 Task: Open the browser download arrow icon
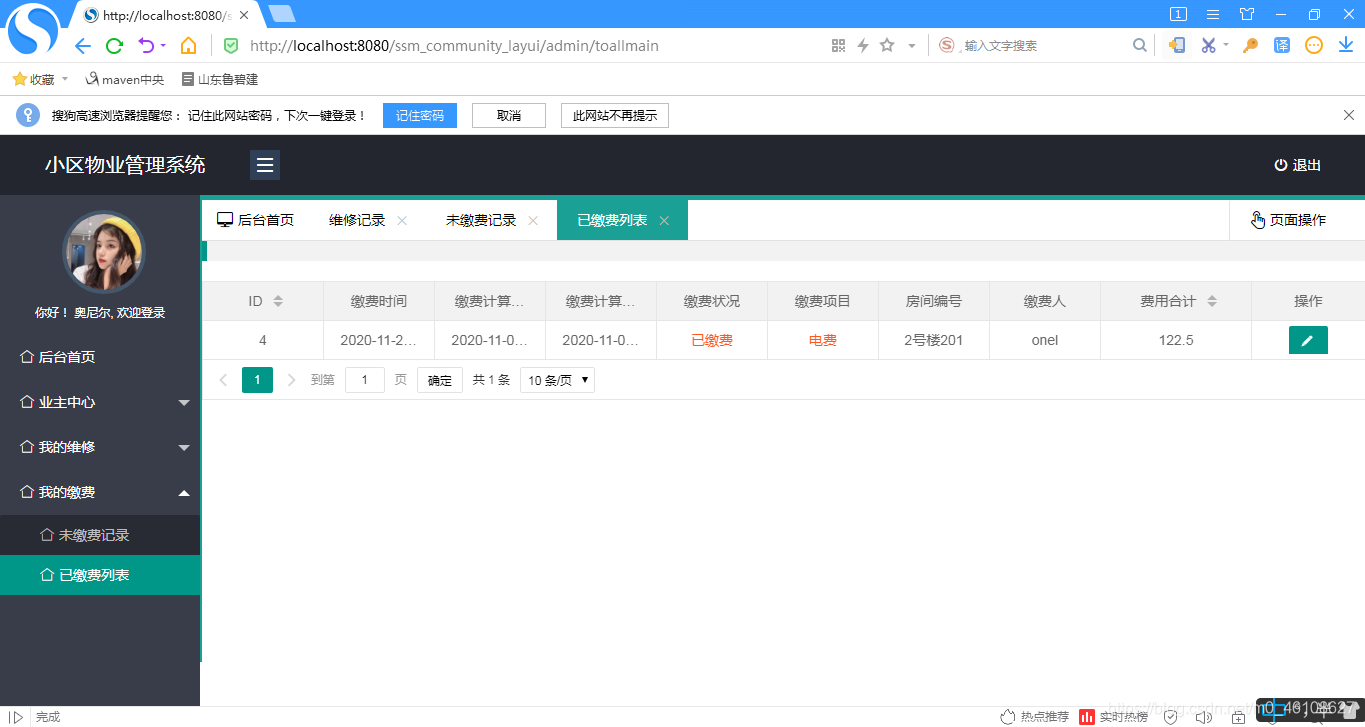[1346, 45]
